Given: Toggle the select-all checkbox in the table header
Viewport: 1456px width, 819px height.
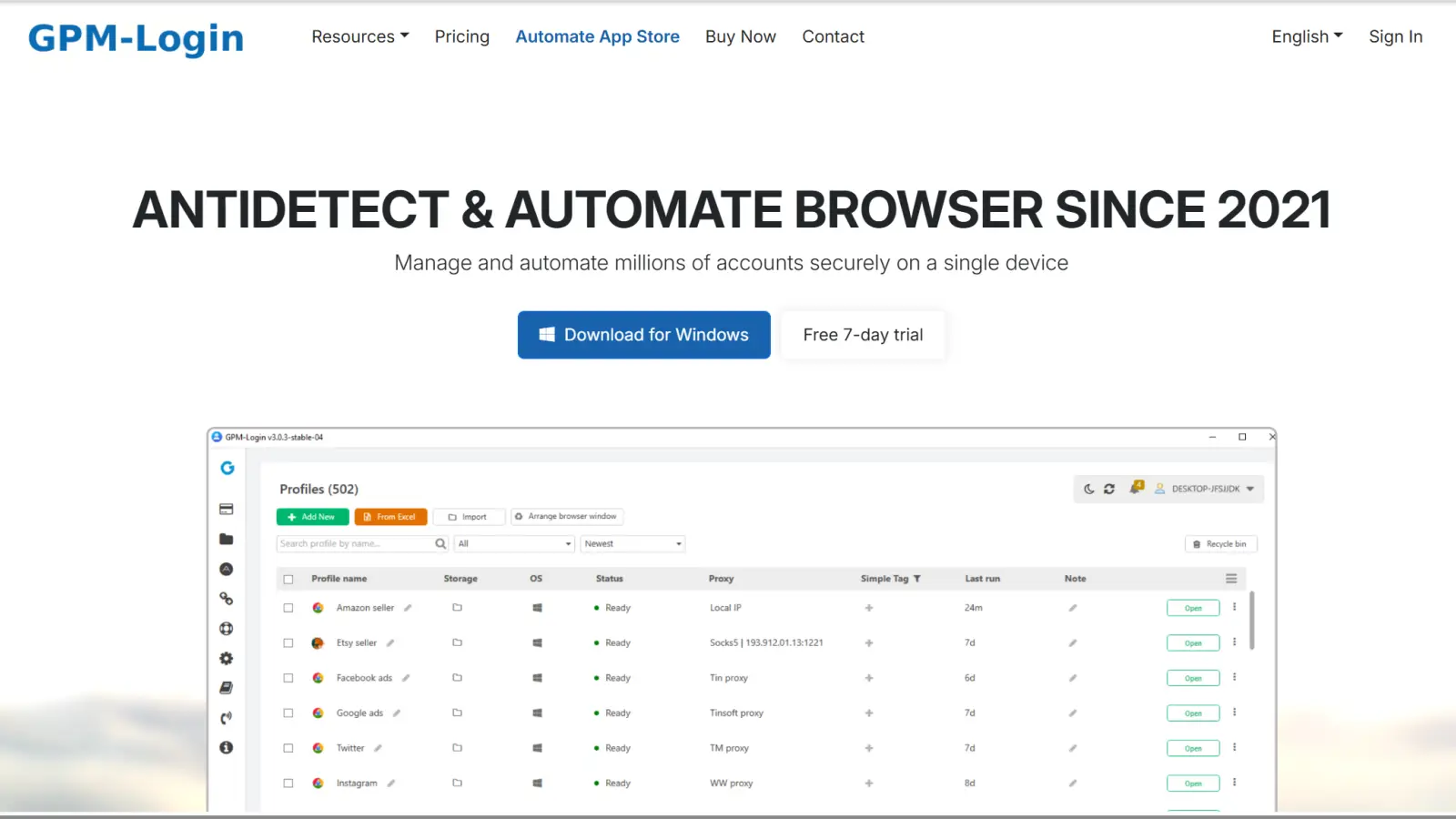Looking at the screenshot, I should pos(288,579).
